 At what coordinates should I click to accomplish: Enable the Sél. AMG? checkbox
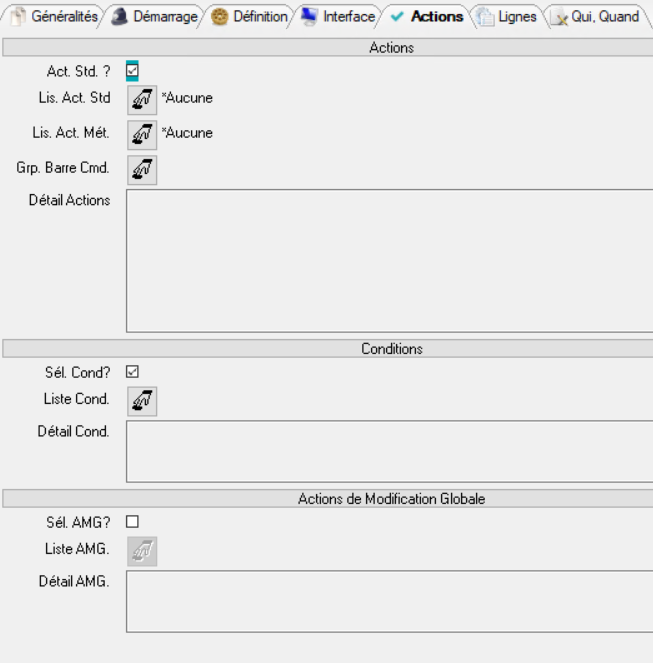point(132,521)
